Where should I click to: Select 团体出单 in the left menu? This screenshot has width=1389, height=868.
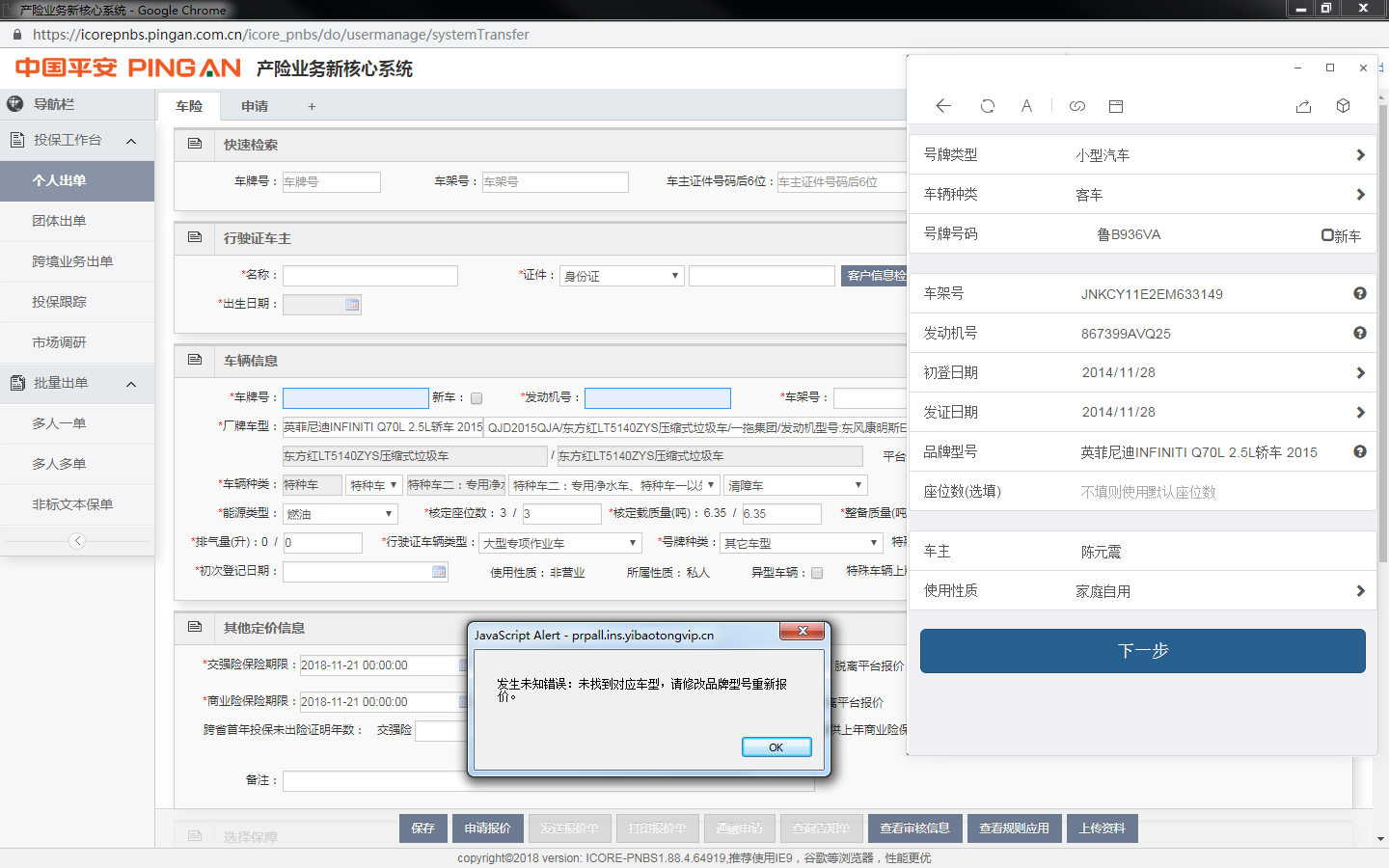pyautogui.click(x=59, y=221)
